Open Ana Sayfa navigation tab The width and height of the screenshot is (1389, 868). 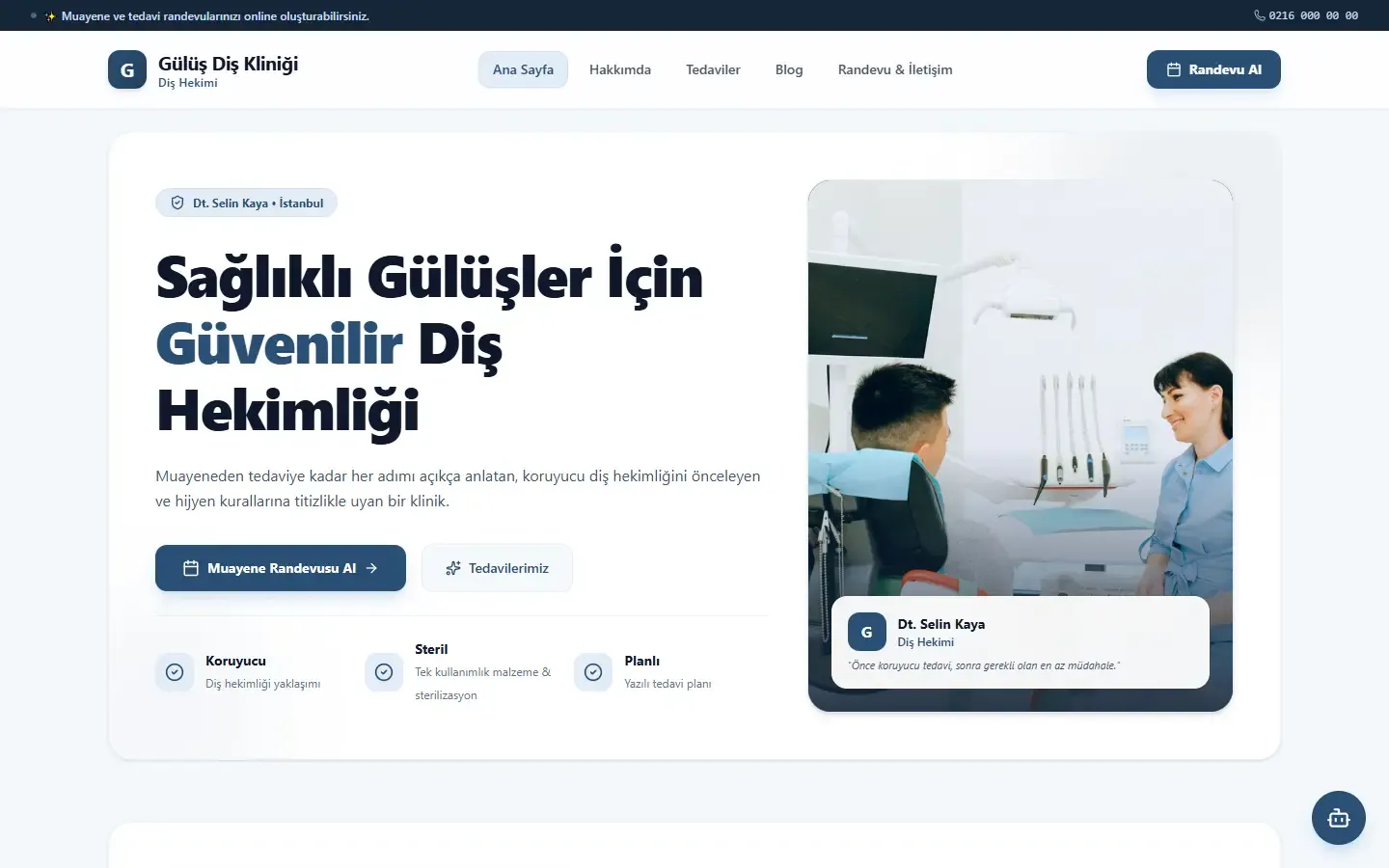click(523, 69)
